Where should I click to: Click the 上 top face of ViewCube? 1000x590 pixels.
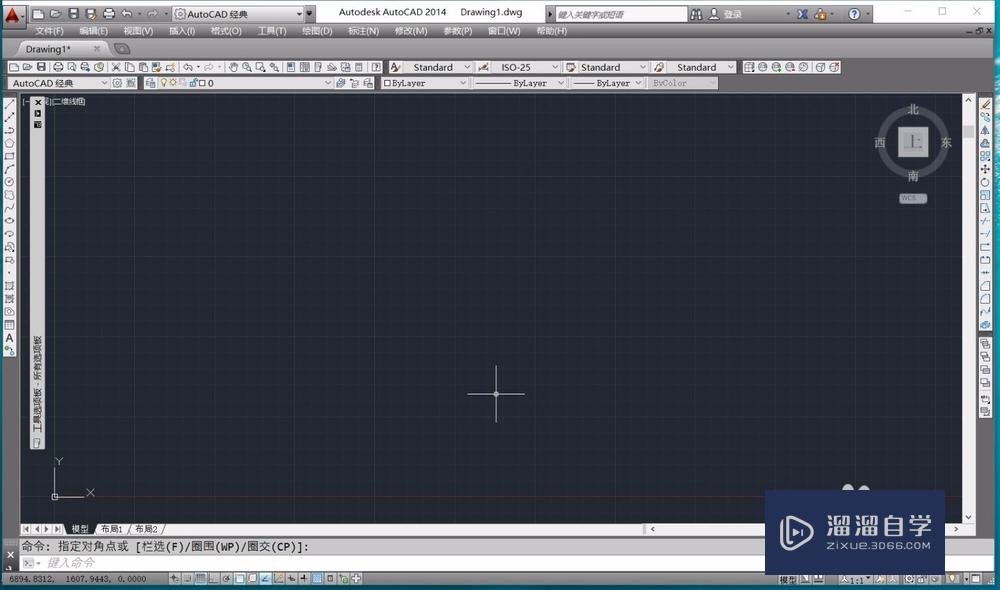click(913, 142)
